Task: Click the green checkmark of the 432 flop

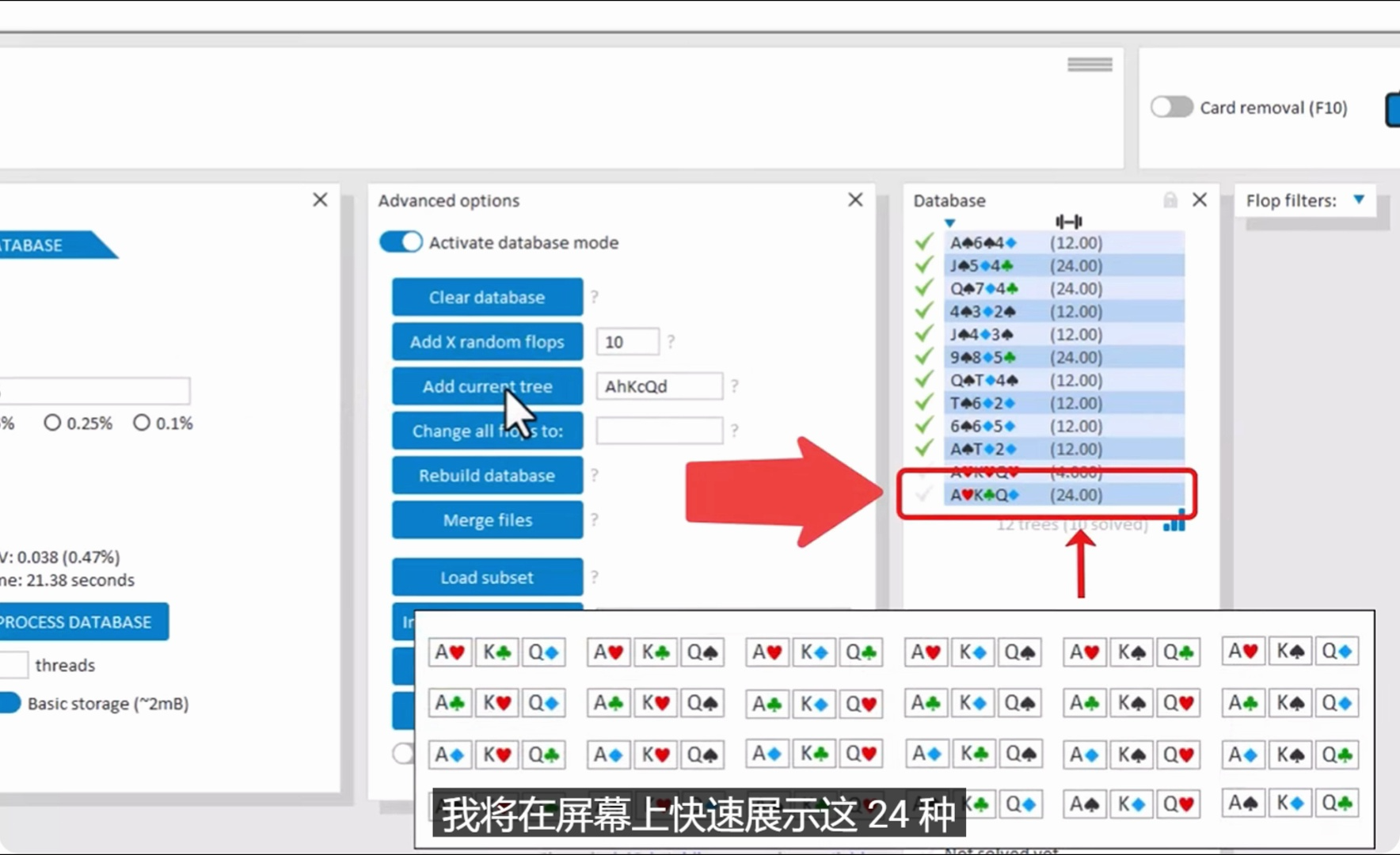Action: [923, 310]
